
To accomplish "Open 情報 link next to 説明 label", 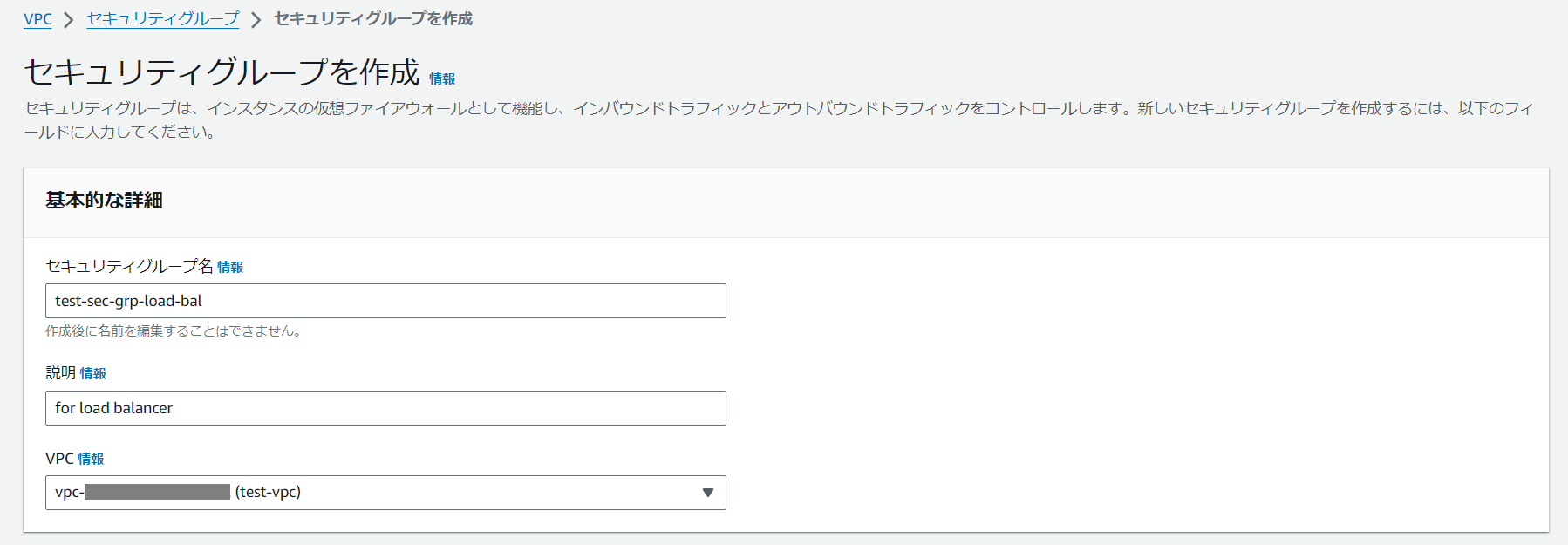I will [93, 374].
